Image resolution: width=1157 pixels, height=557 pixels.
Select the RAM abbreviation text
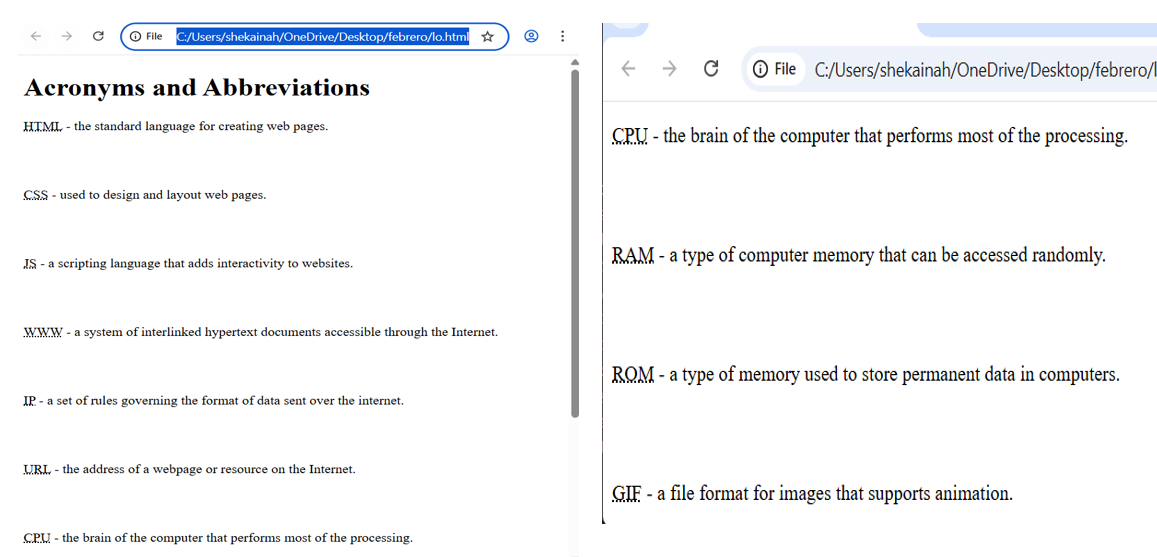pos(632,256)
